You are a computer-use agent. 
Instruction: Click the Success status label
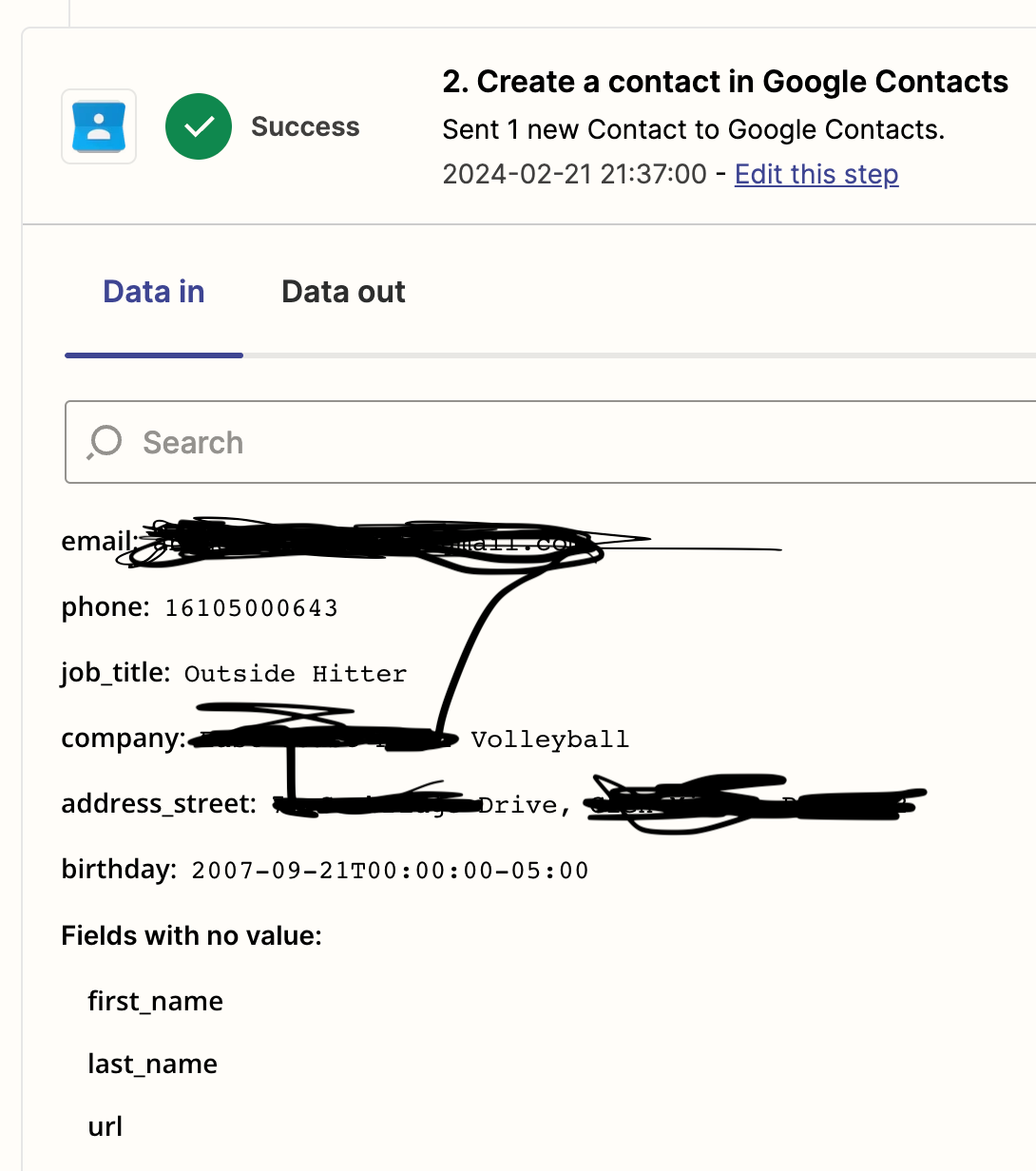pyautogui.click(x=305, y=126)
